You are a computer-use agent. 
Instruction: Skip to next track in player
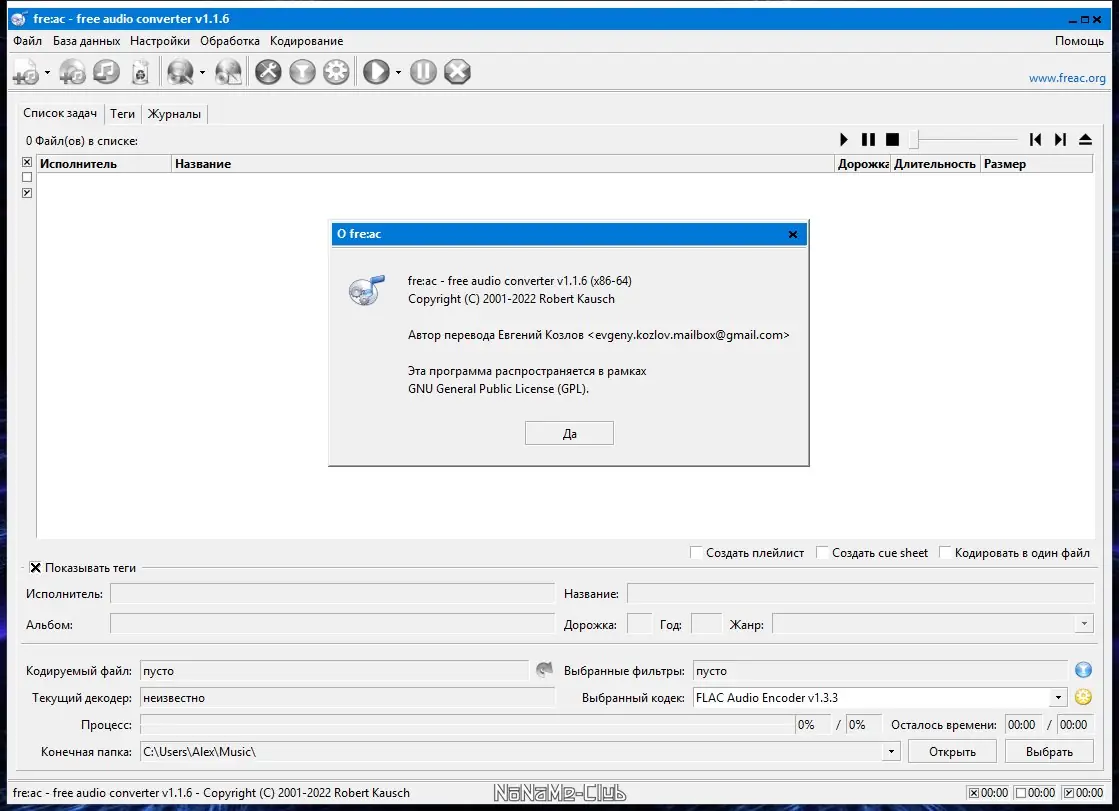tap(1060, 139)
